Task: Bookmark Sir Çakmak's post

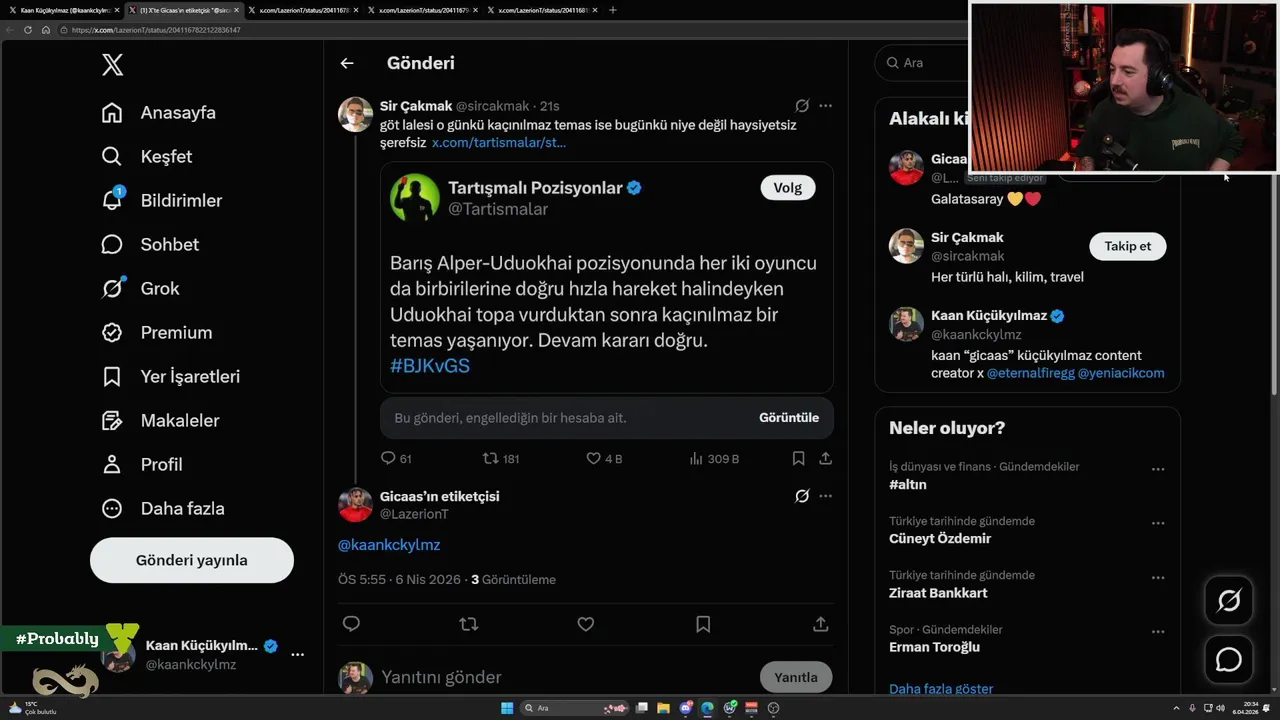Action: [x=798, y=458]
